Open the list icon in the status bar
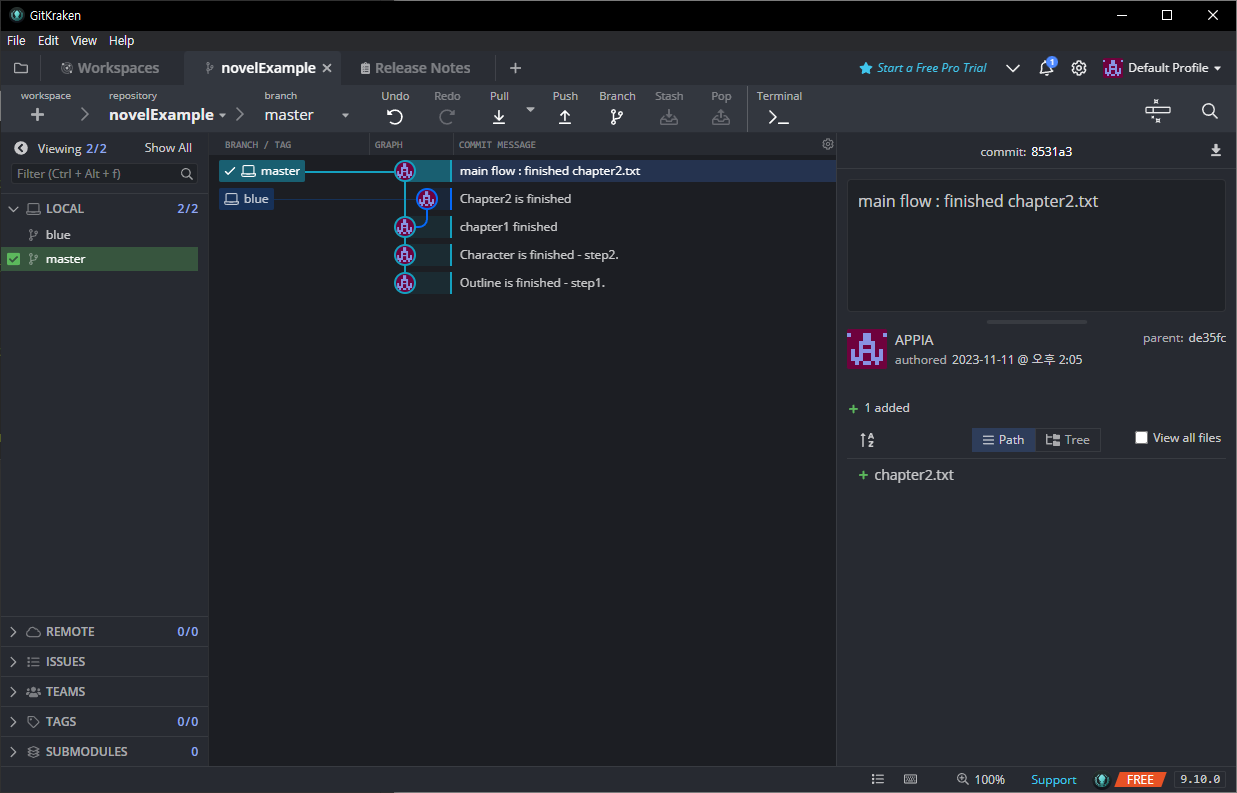 877,779
